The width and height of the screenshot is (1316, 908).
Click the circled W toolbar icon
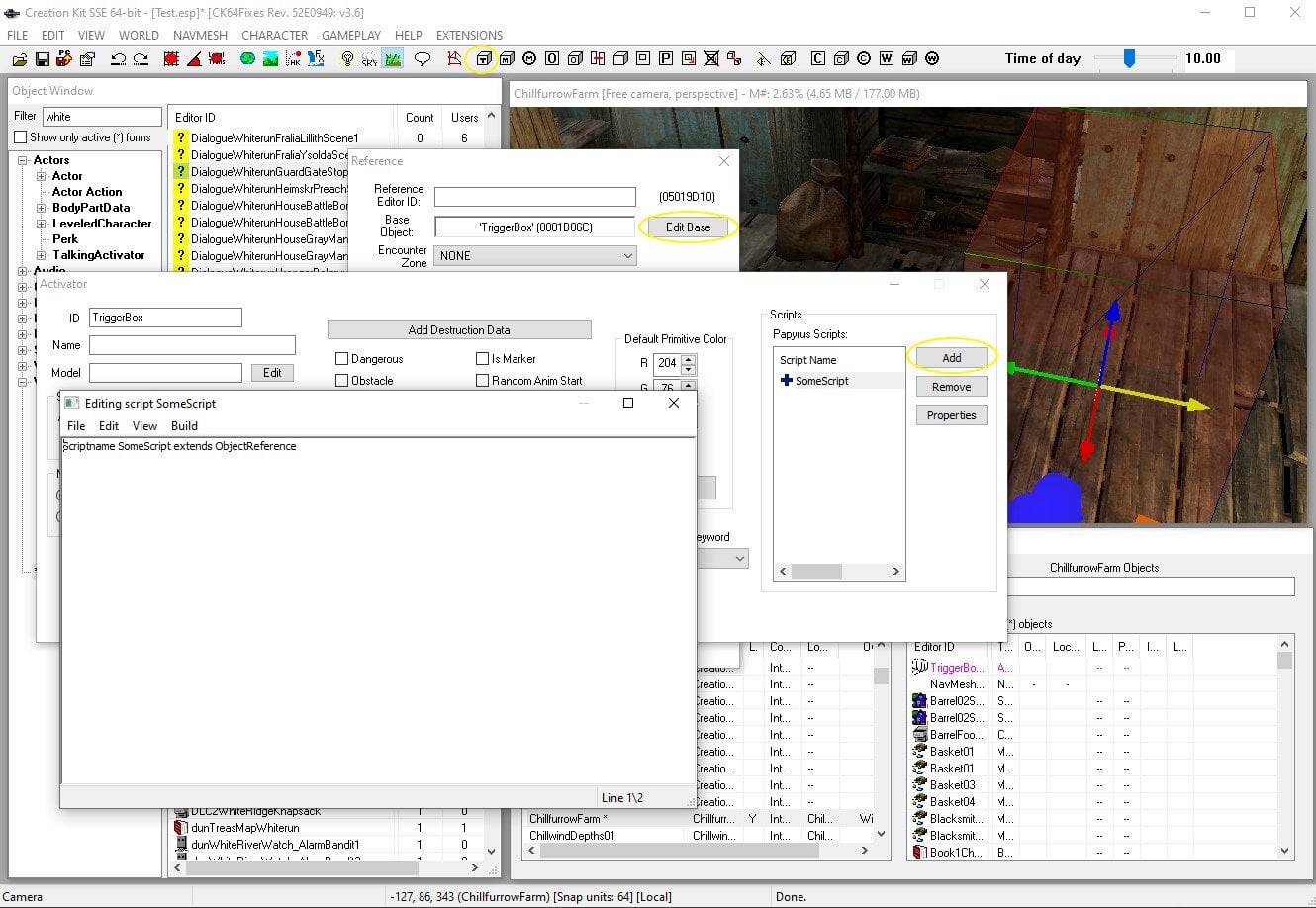(931, 59)
